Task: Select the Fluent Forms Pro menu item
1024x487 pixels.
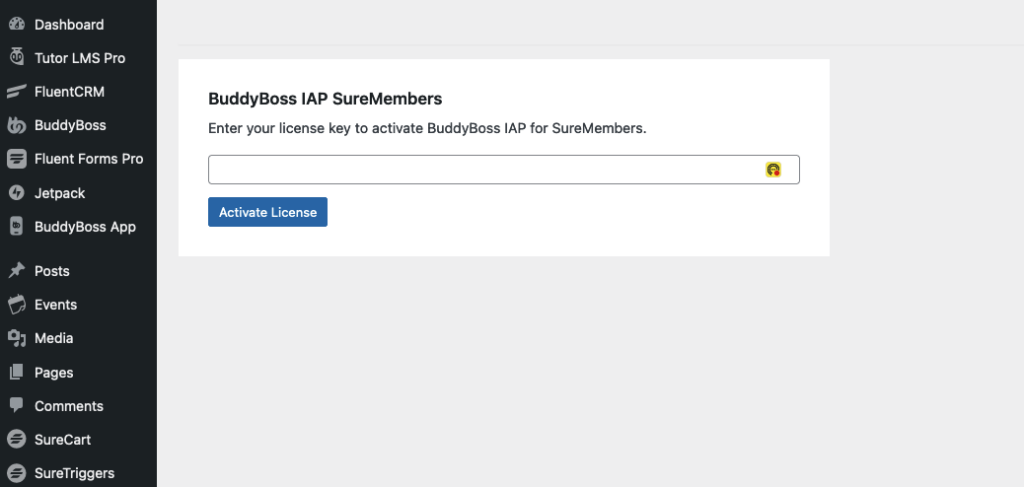Action: (88, 159)
